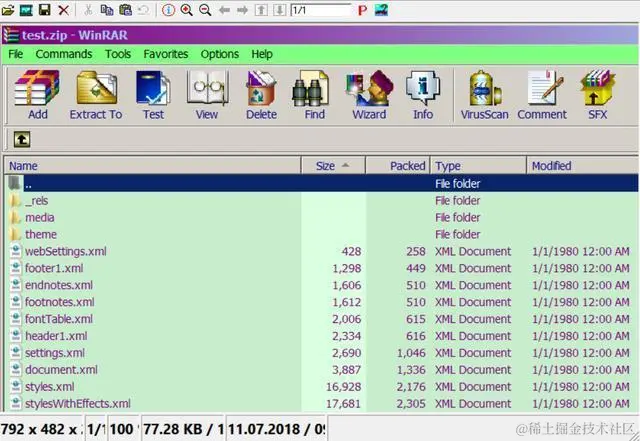Click the 11.07.2018 date status entry
The height and width of the screenshot is (441, 640).
tap(277, 429)
